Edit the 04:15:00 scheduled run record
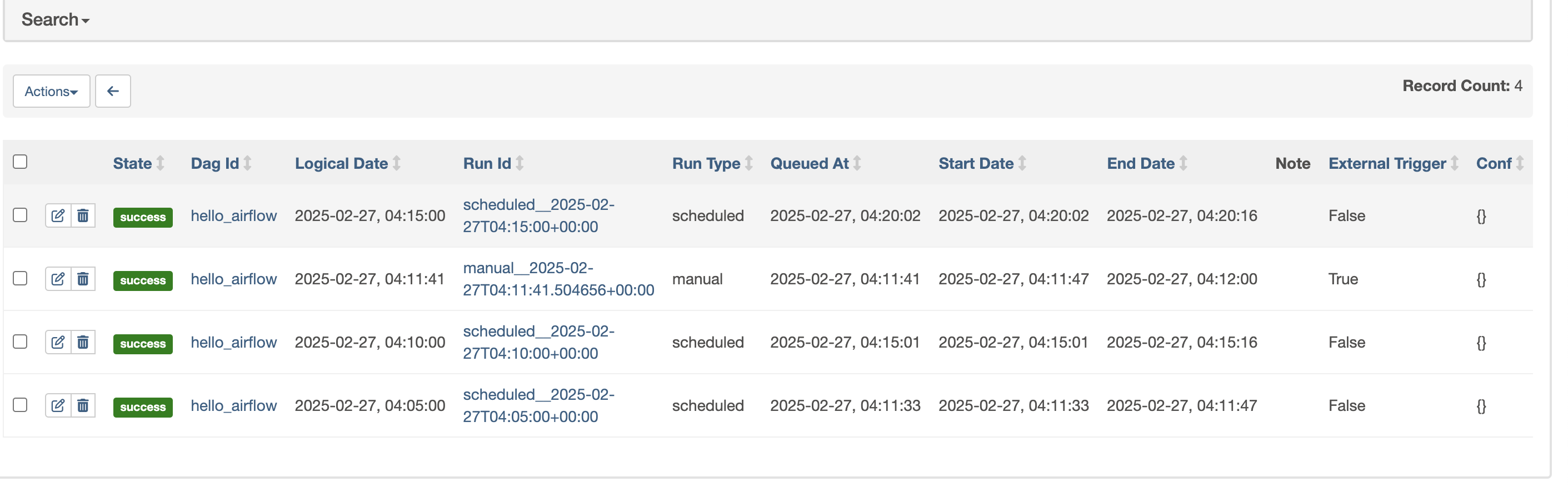 tap(58, 217)
